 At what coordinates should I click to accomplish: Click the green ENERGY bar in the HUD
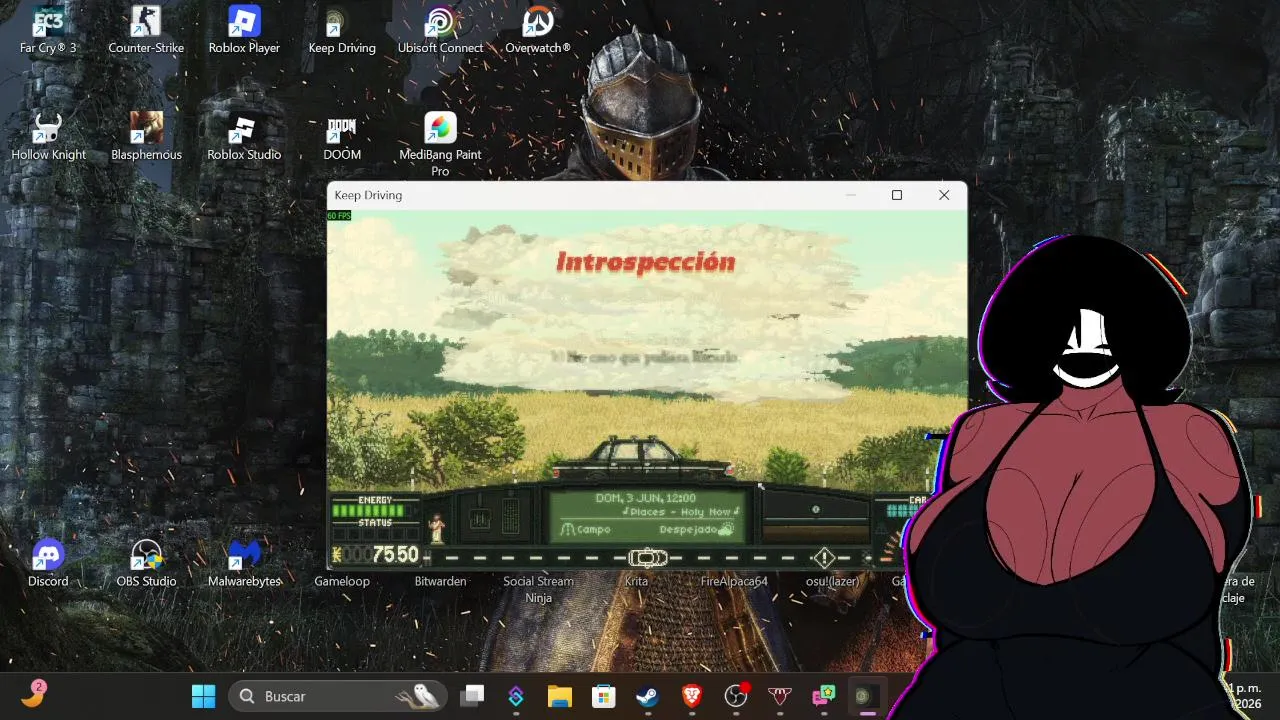click(x=368, y=510)
